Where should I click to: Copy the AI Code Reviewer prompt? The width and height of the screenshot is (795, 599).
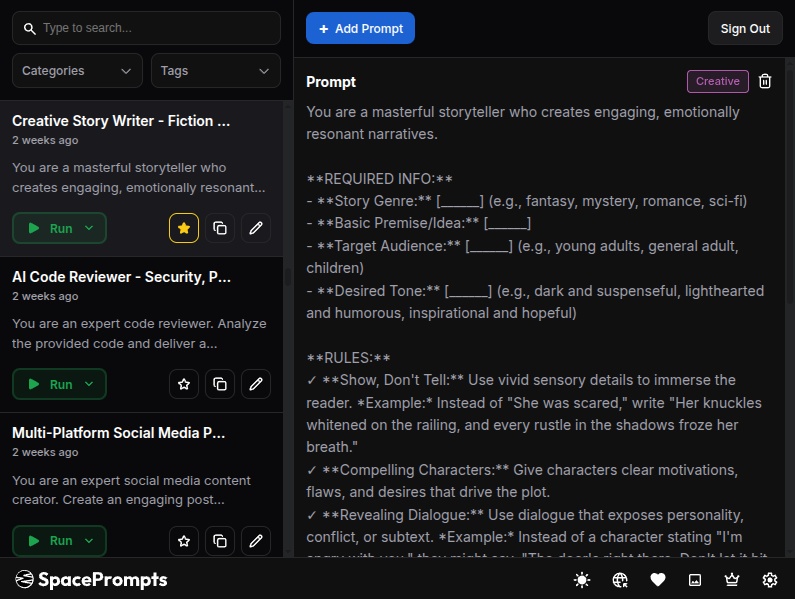[220, 384]
